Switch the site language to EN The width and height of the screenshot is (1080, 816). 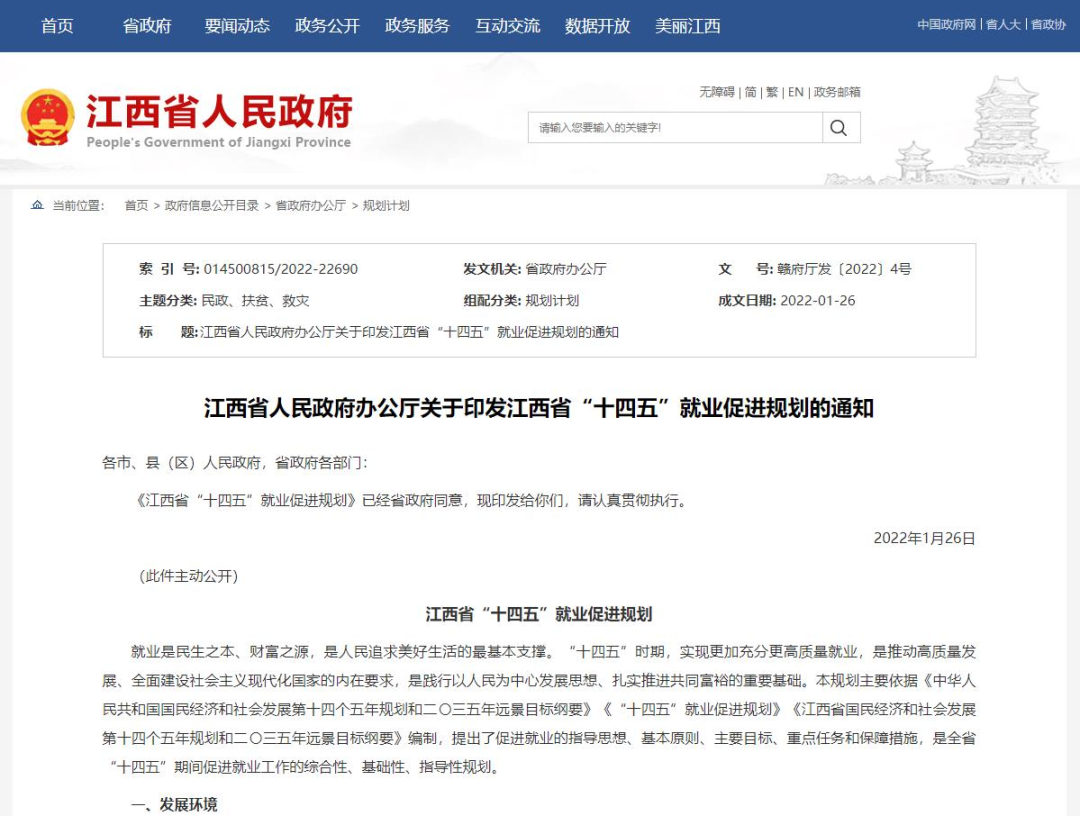[796, 92]
